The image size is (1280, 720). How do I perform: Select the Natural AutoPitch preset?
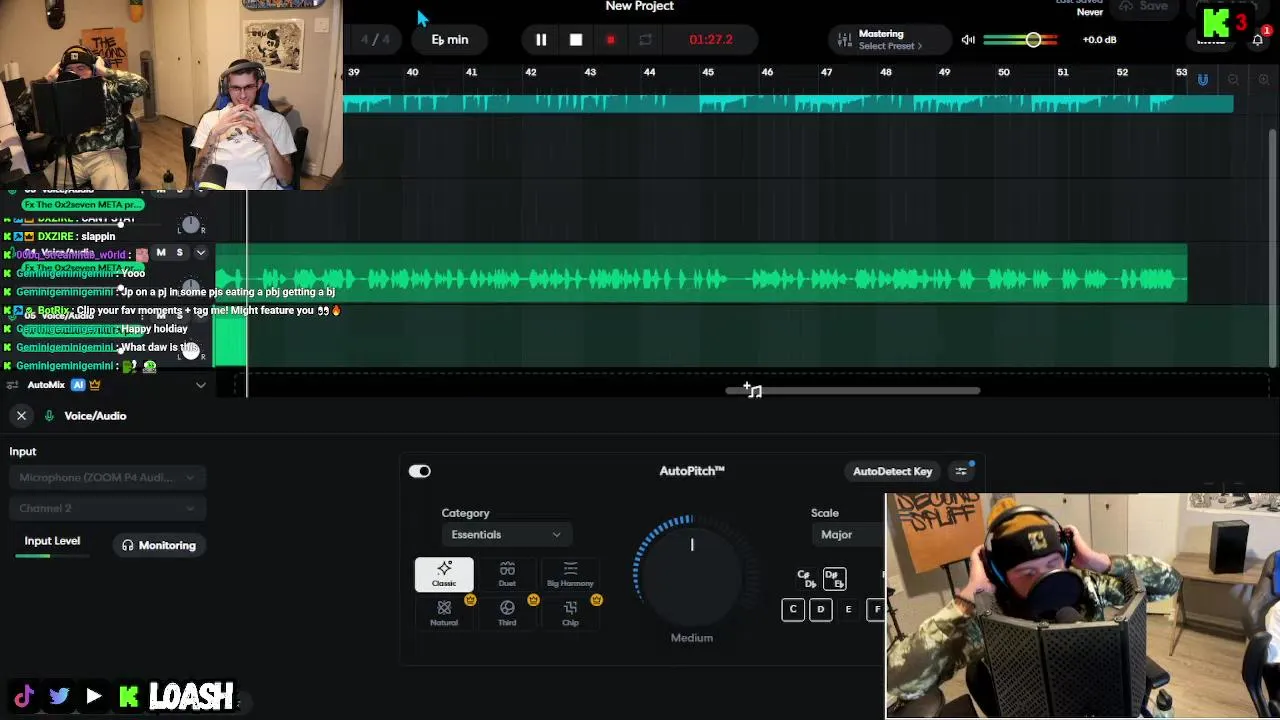coord(444,613)
